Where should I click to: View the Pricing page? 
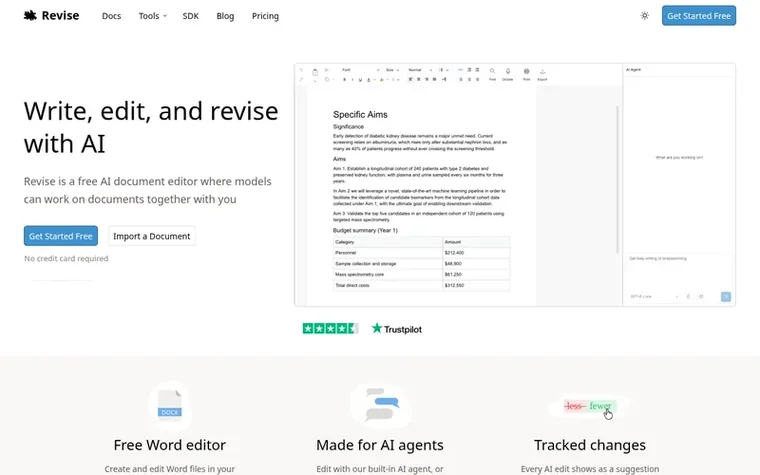pos(265,16)
